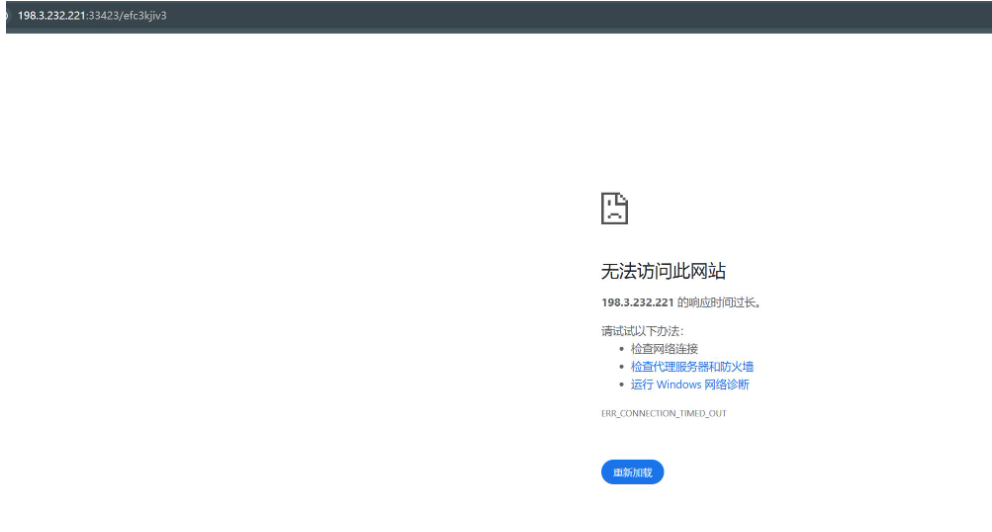
Task: Click the sad page error icon
Action: point(614,208)
